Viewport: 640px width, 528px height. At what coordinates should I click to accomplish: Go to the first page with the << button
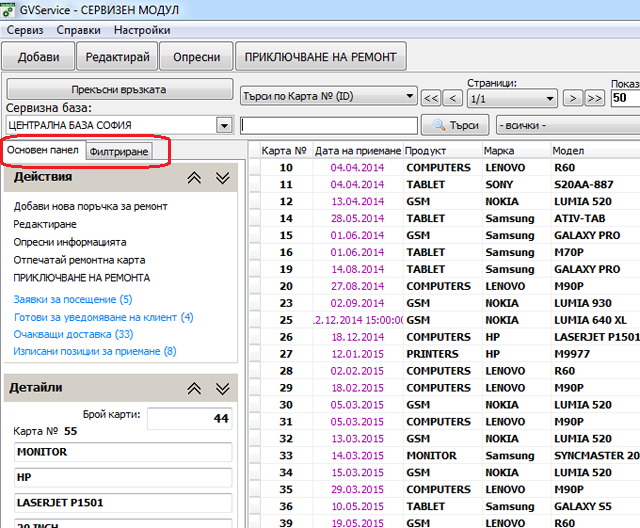click(x=431, y=98)
